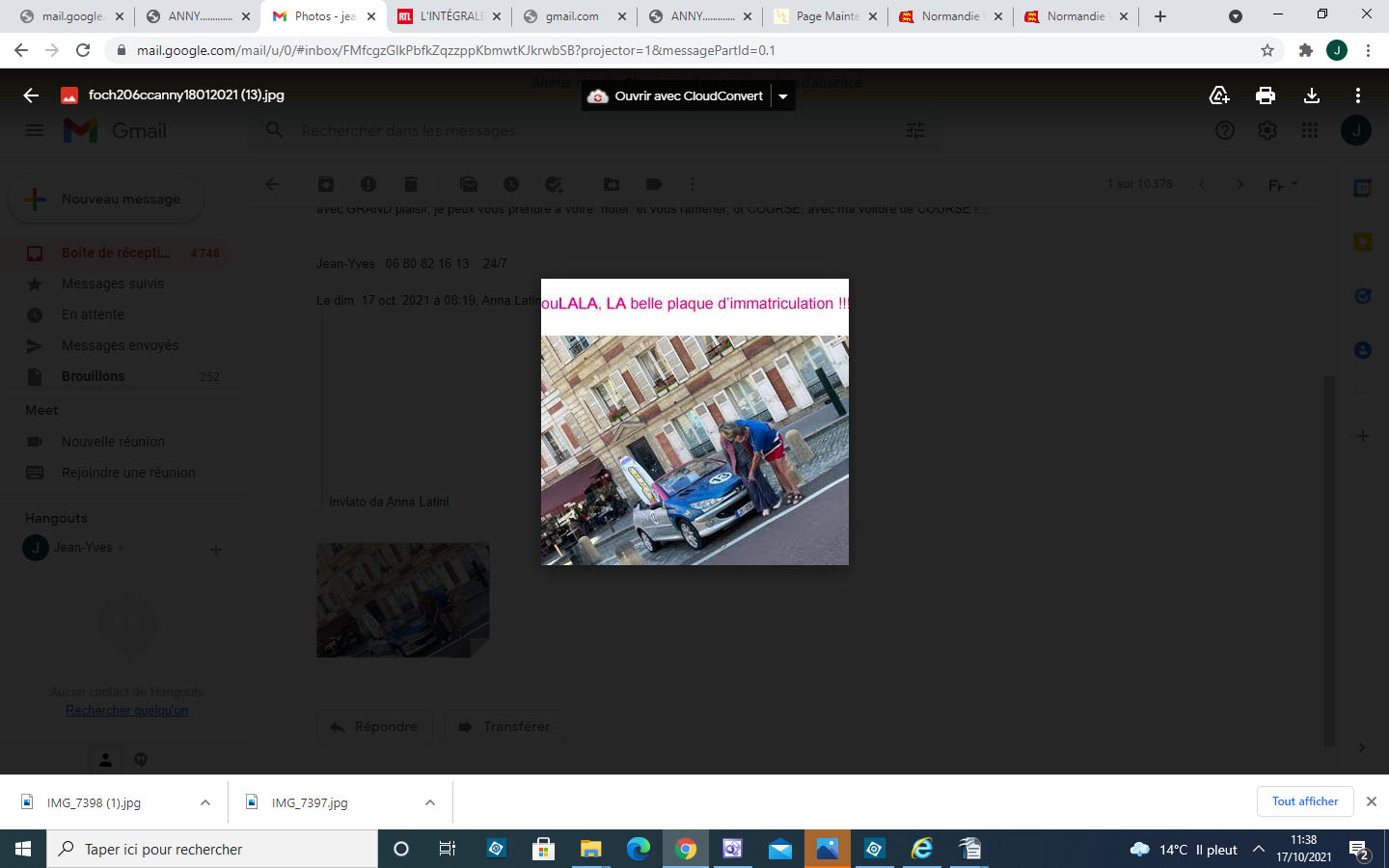Close the downloads bar
The width and height of the screenshot is (1389, 868).
1372,801
